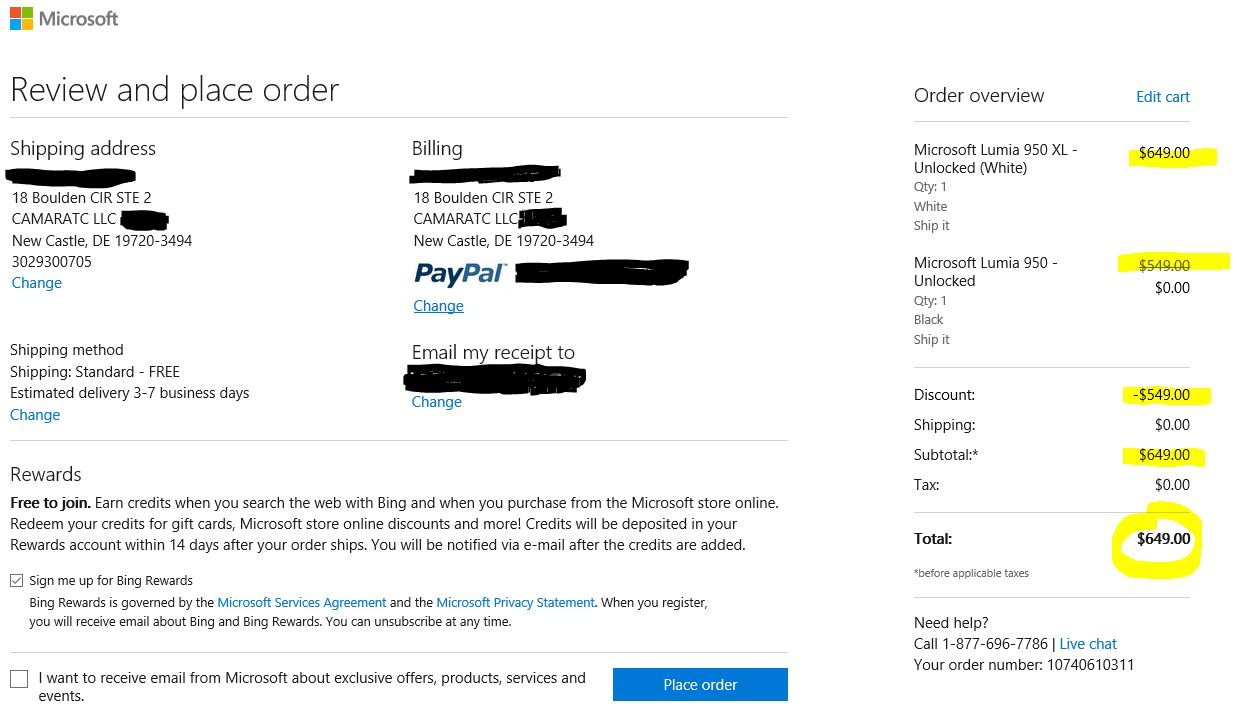Click the Review and place order heading

(x=175, y=90)
